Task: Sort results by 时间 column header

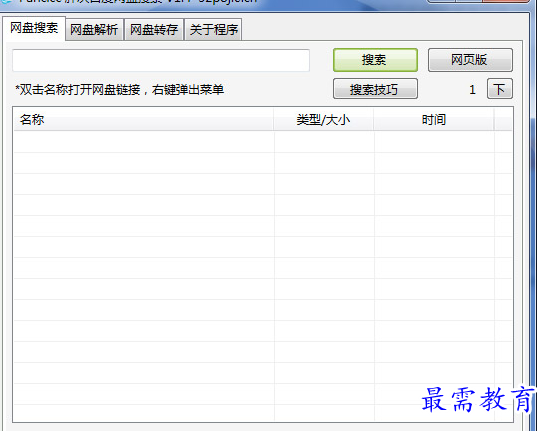Action: (x=434, y=120)
